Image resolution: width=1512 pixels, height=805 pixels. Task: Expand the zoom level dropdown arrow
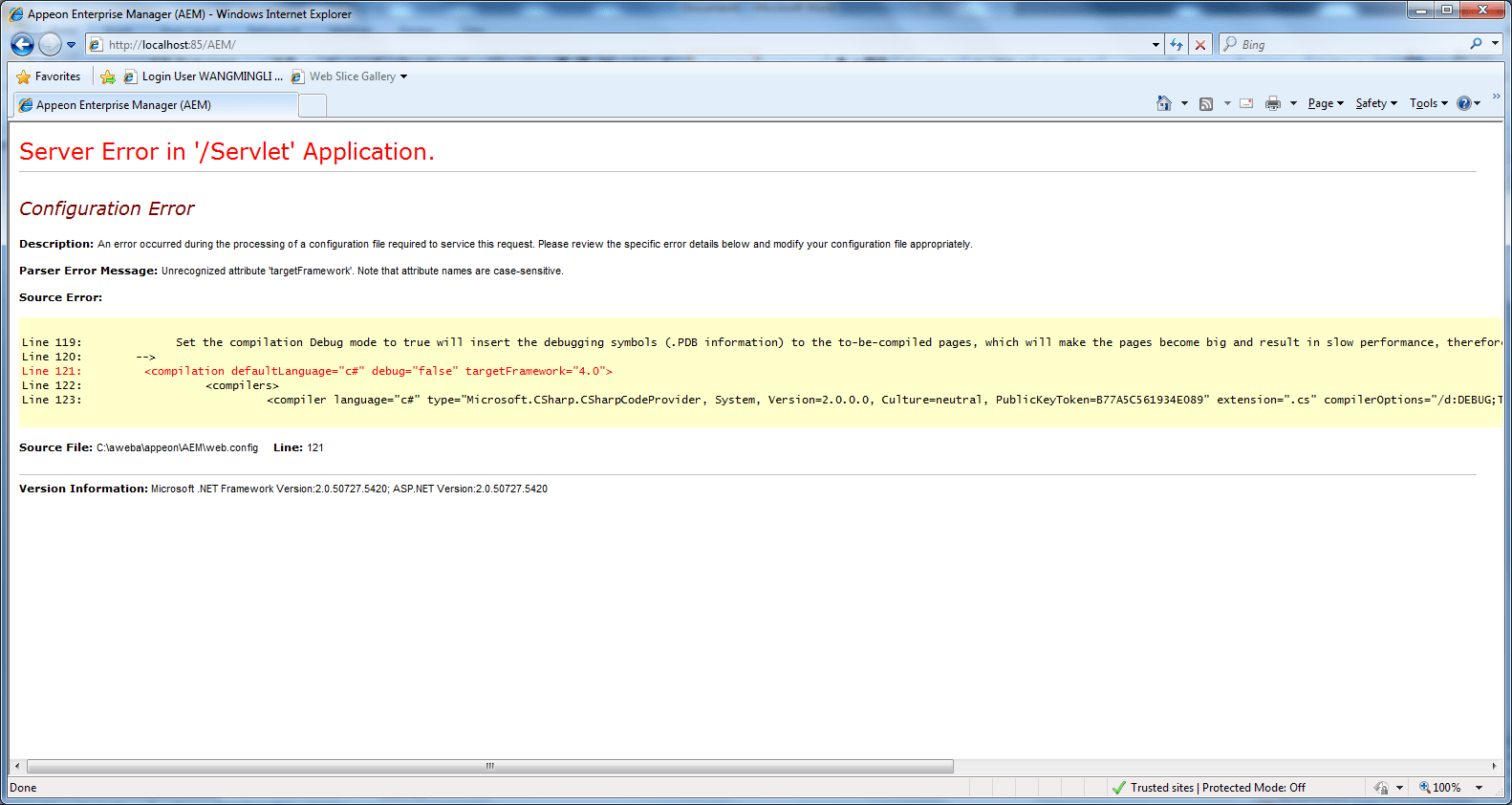tap(1479, 788)
